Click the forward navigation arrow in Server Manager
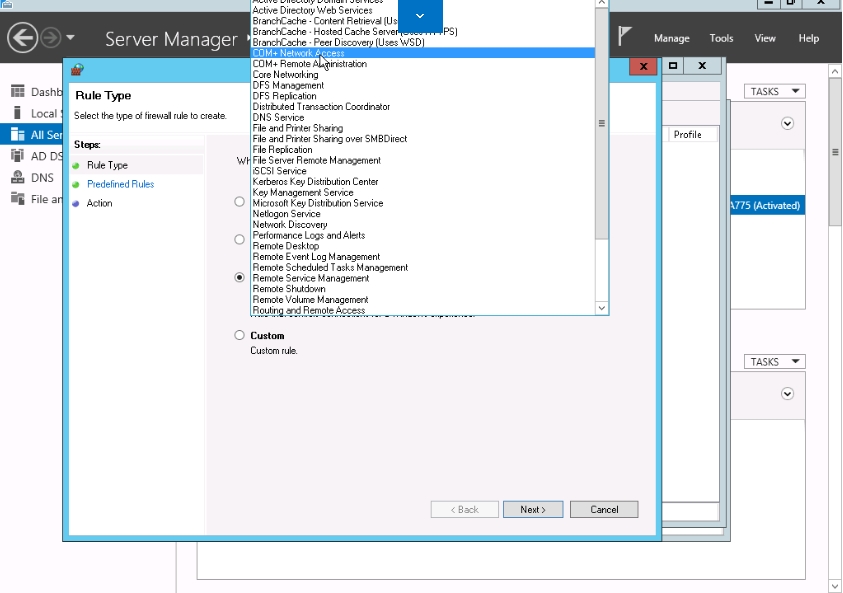 click(51, 39)
